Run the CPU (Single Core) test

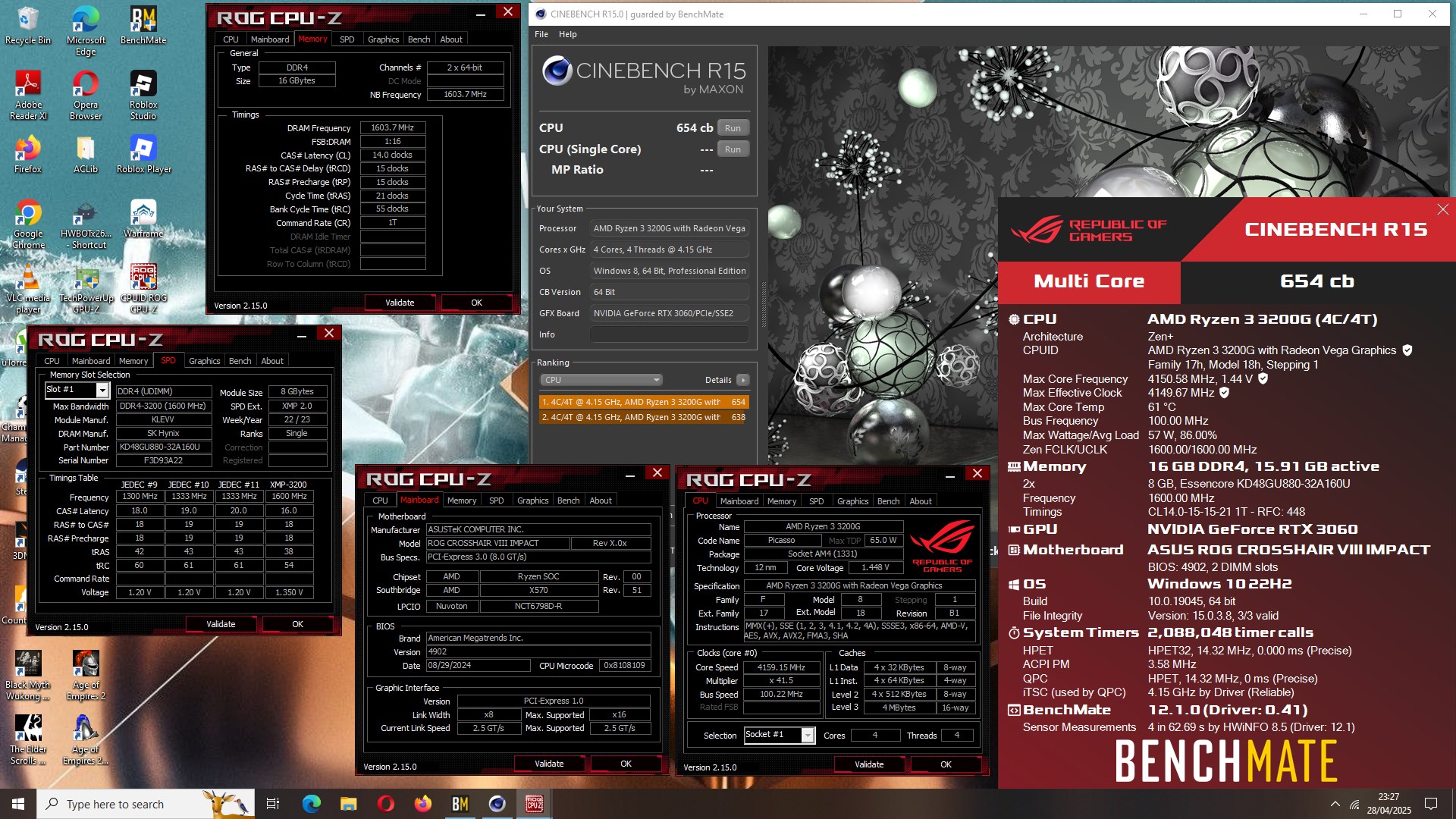[733, 149]
